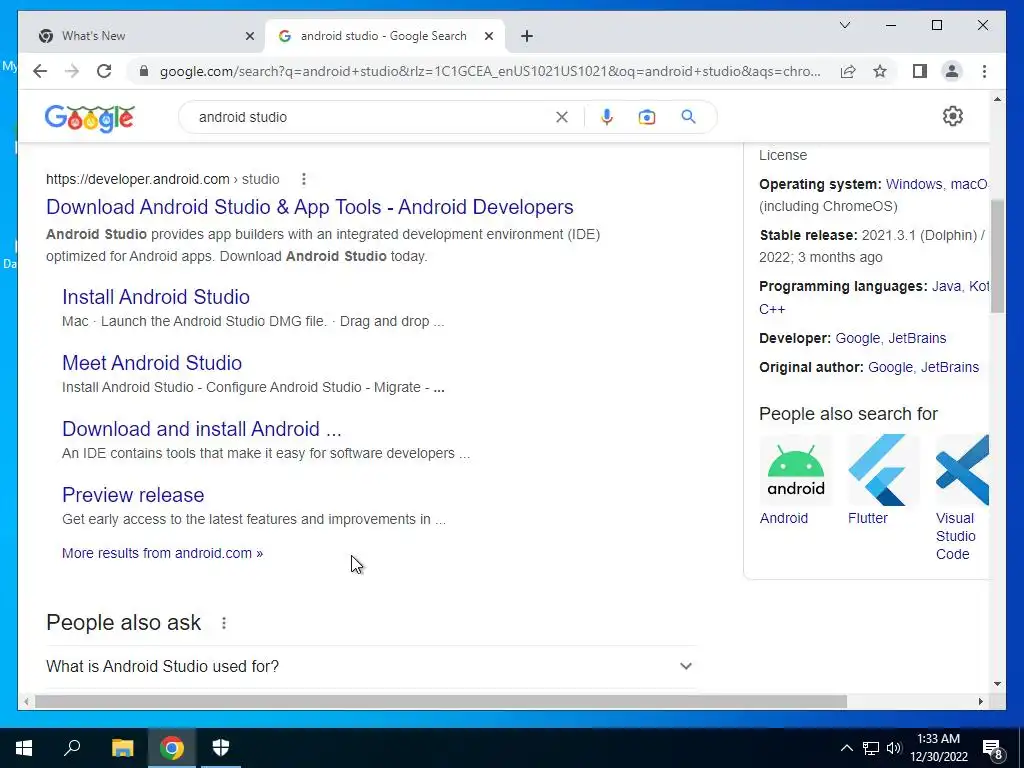
Task: Open People also ask options menu
Action: [x=224, y=623]
